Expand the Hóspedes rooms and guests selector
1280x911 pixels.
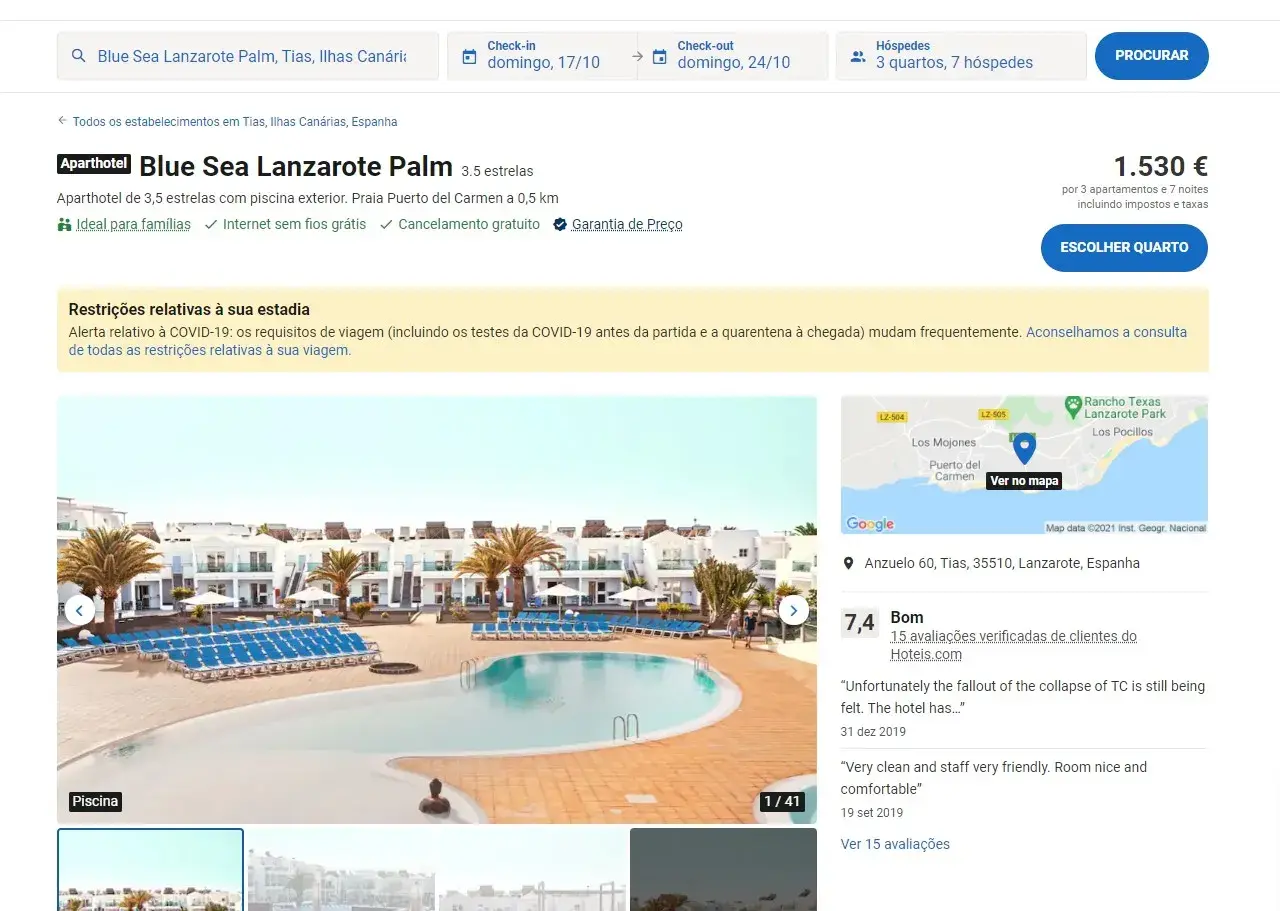961,55
